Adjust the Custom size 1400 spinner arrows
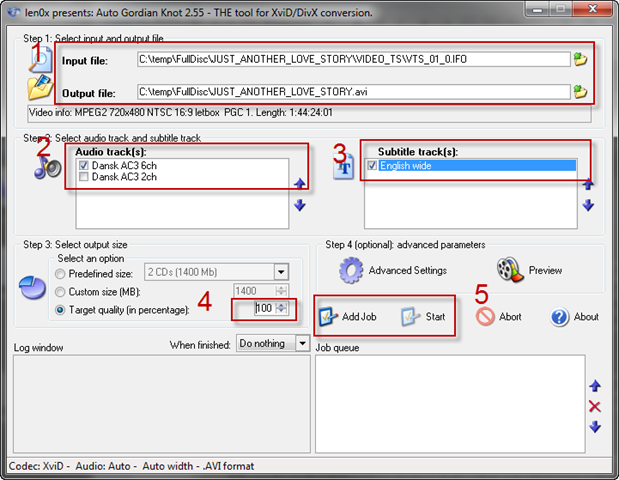The image size is (619, 480). click(281, 291)
